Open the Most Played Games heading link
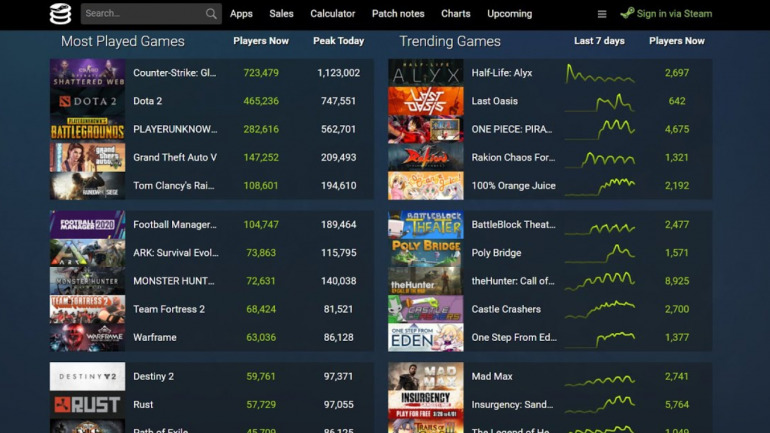The height and width of the screenshot is (433, 770). click(123, 41)
